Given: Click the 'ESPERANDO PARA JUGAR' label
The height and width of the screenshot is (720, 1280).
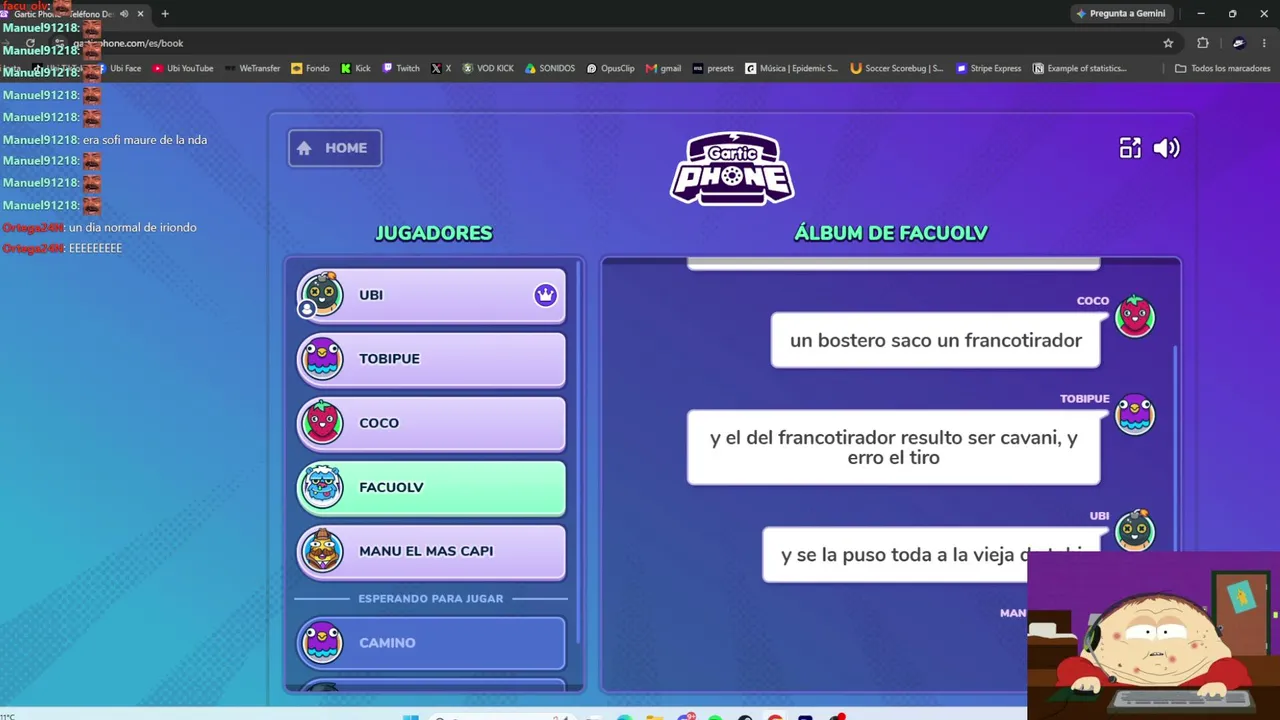Looking at the screenshot, I should pos(431,598).
